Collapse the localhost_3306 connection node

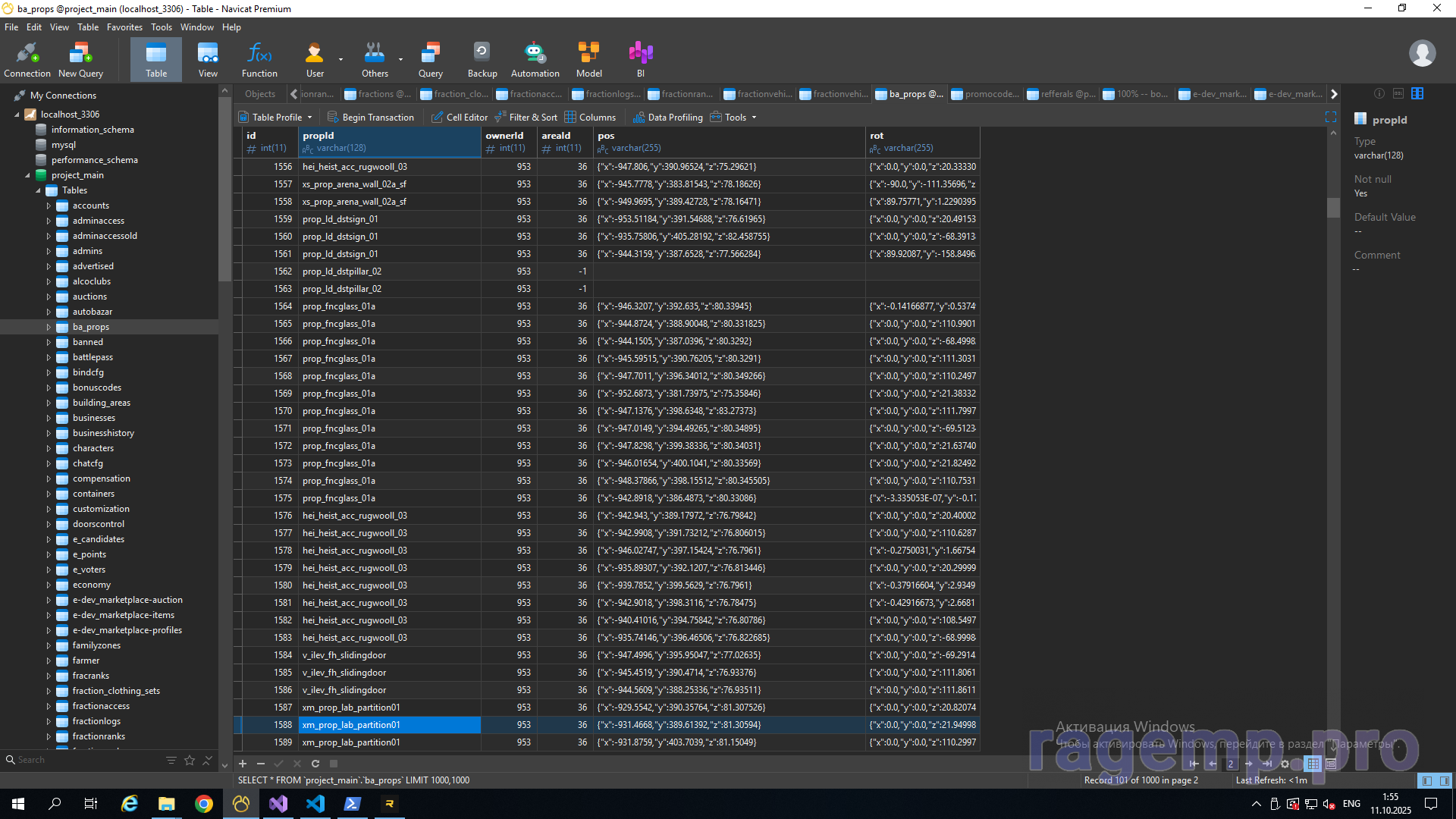pos(17,115)
